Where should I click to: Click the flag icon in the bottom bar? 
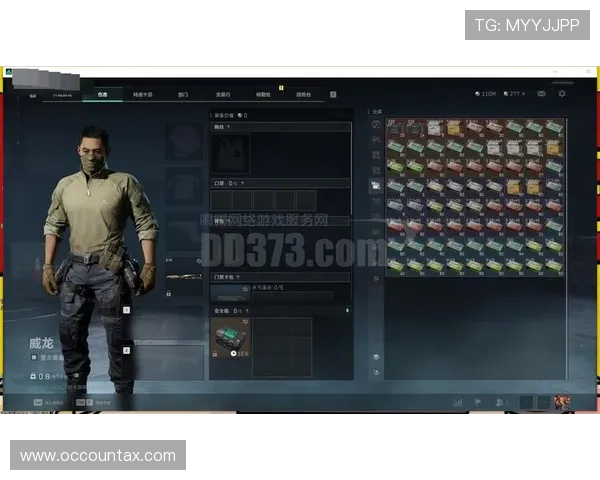[x=477, y=402]
